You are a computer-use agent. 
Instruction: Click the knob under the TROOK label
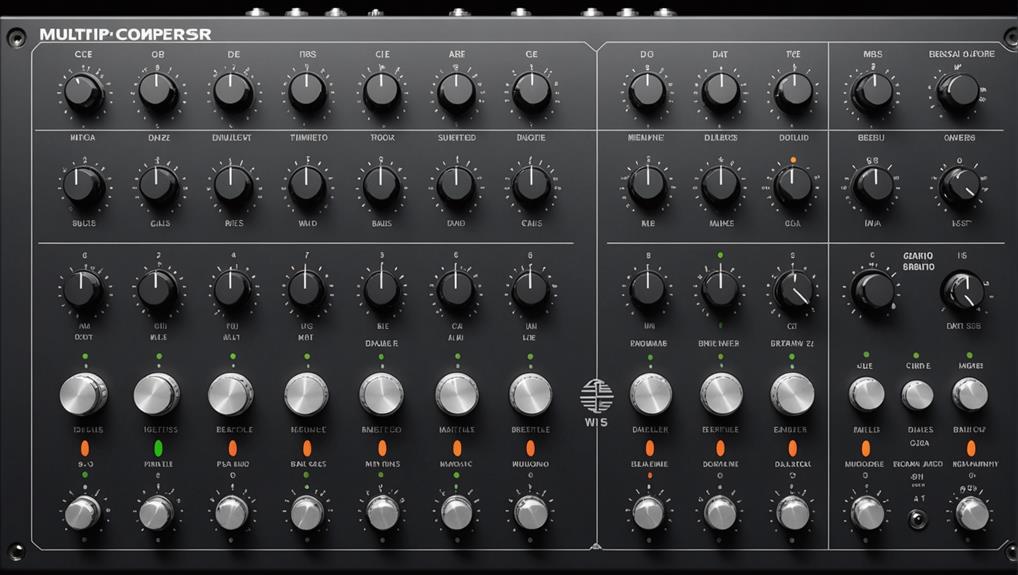tap(381, 186)
